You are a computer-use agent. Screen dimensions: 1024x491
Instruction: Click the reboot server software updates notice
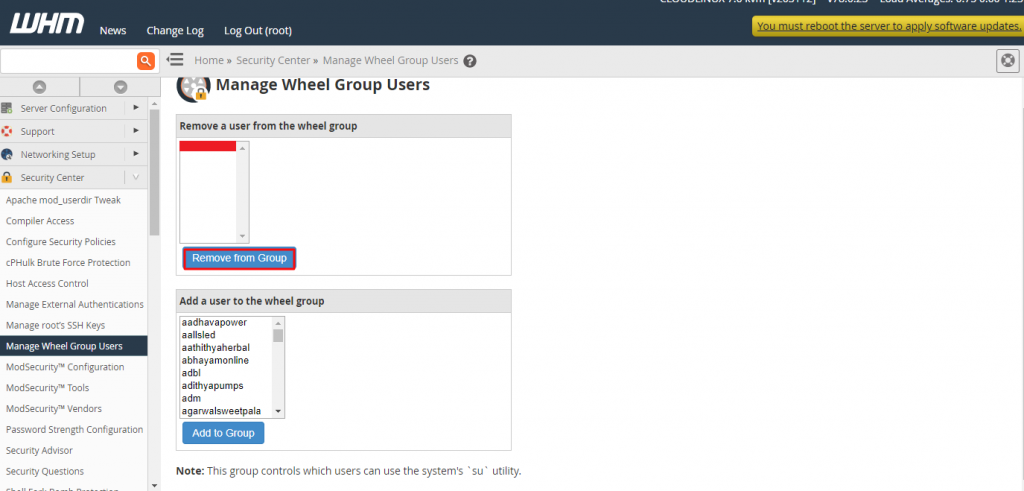pos(887,26)
